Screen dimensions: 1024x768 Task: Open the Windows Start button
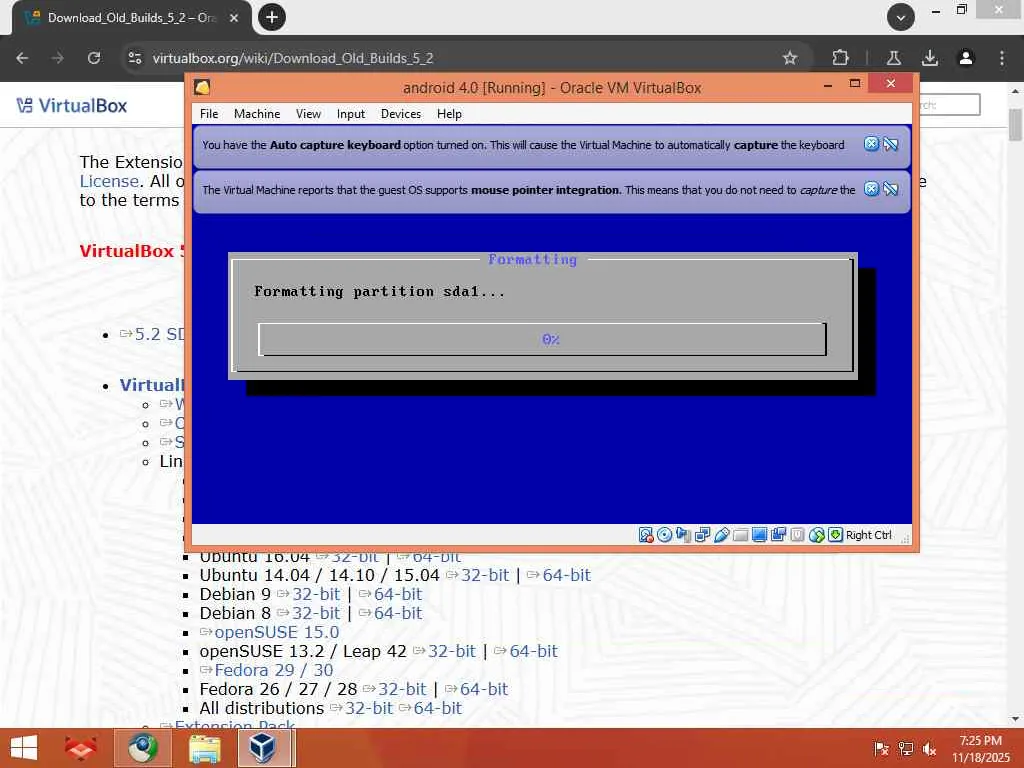coord(24,748)
